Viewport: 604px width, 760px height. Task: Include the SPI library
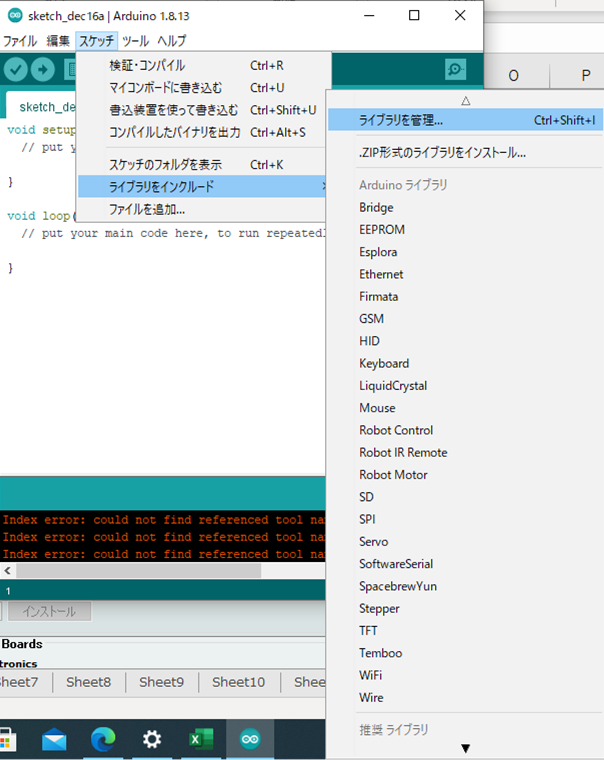[465, 520]
